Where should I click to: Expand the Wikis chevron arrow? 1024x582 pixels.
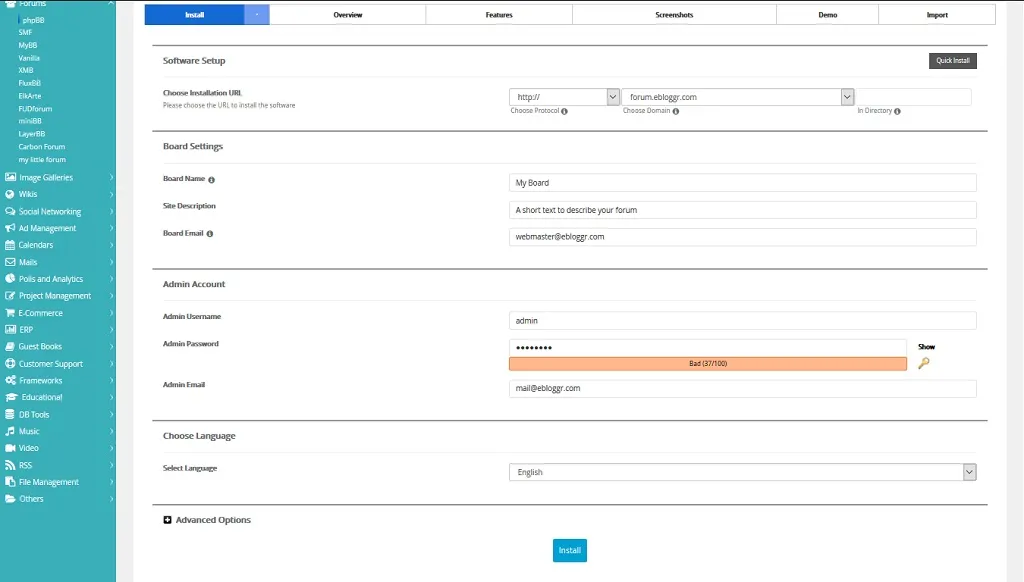[112, 194]
